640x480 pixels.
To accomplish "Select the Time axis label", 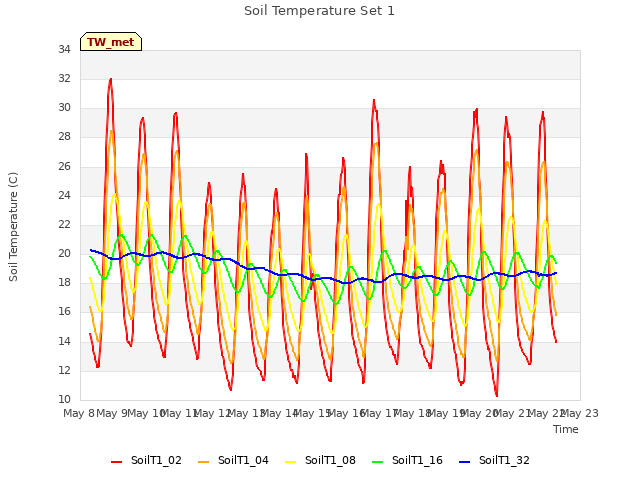I will coord(566,429).
